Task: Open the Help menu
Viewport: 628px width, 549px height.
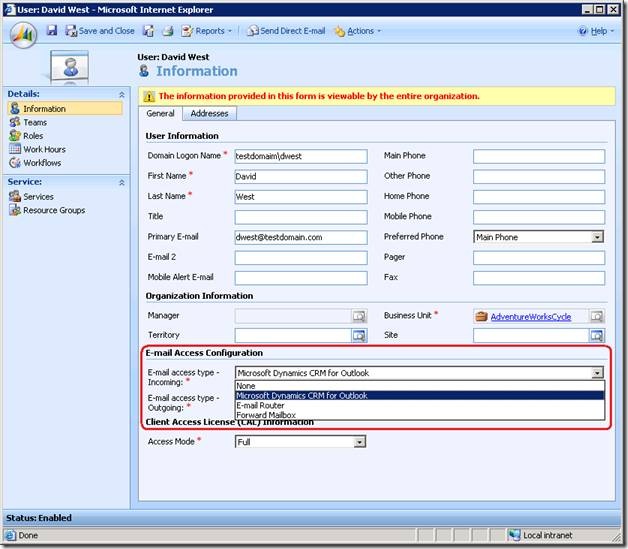Action: tap(595, 31)
